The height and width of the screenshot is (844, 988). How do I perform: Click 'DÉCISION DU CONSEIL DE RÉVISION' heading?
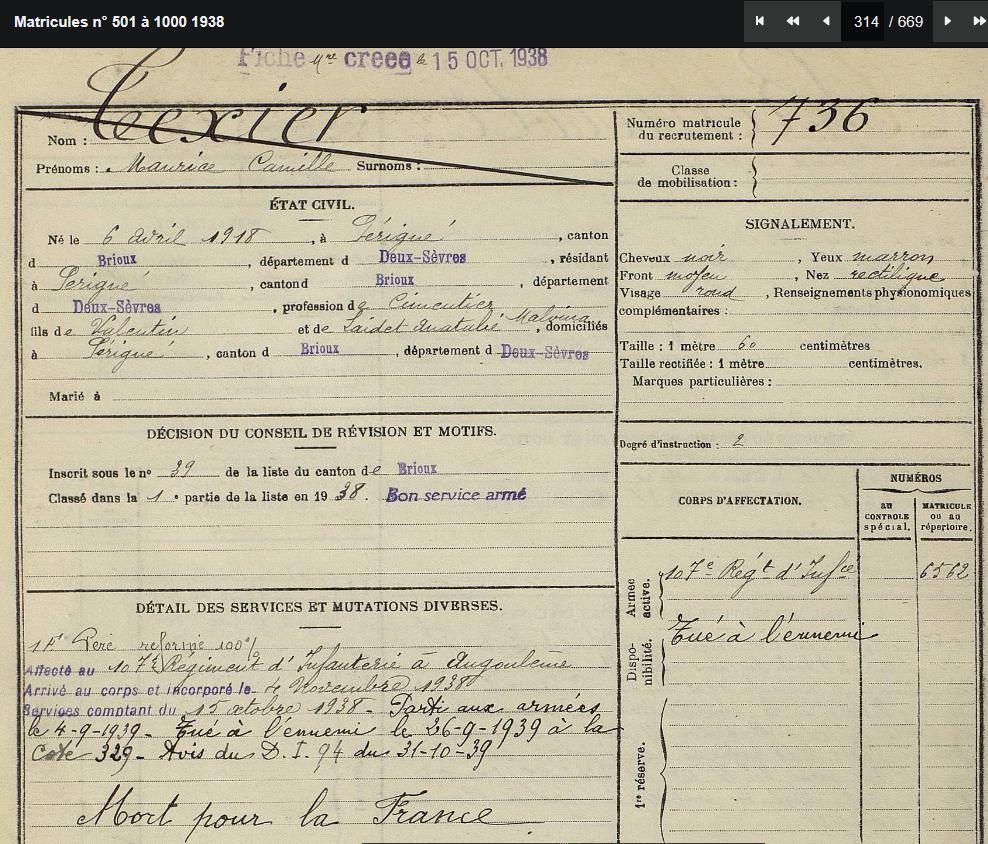pos(321,433)
